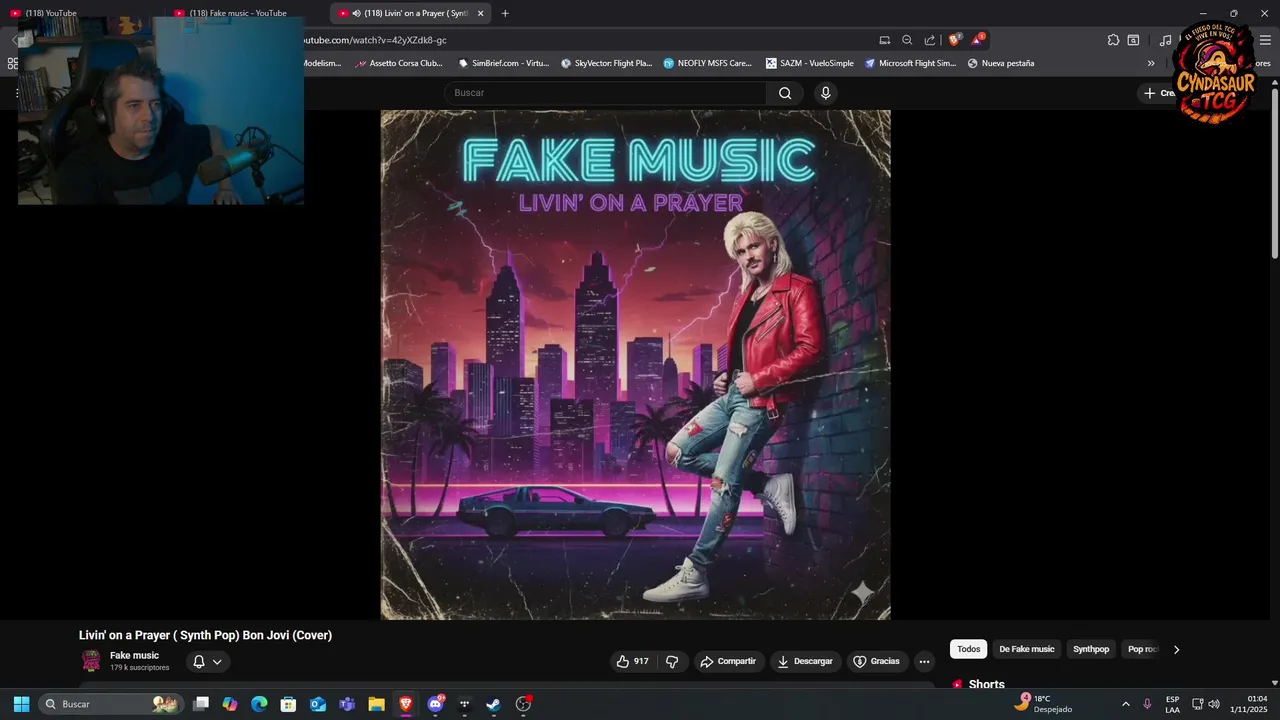The height and width of the screenshot is (720, 1280).
Task: Open Task View in taskbar
Action: click(x=201, y=704)
